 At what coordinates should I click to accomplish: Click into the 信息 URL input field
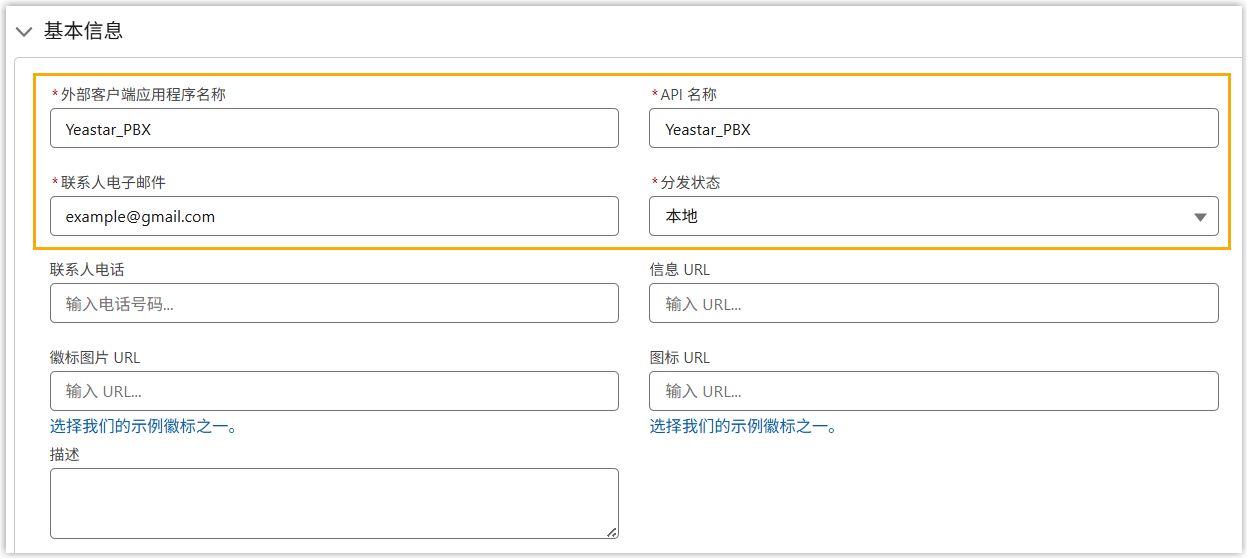point(933,304)
